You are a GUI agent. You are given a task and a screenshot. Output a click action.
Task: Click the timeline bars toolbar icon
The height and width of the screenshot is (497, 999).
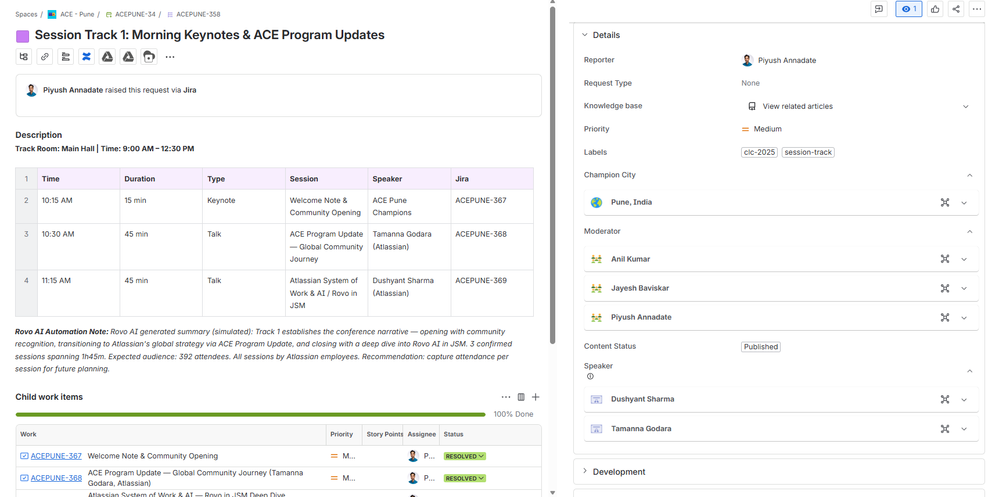pos(66,57)
